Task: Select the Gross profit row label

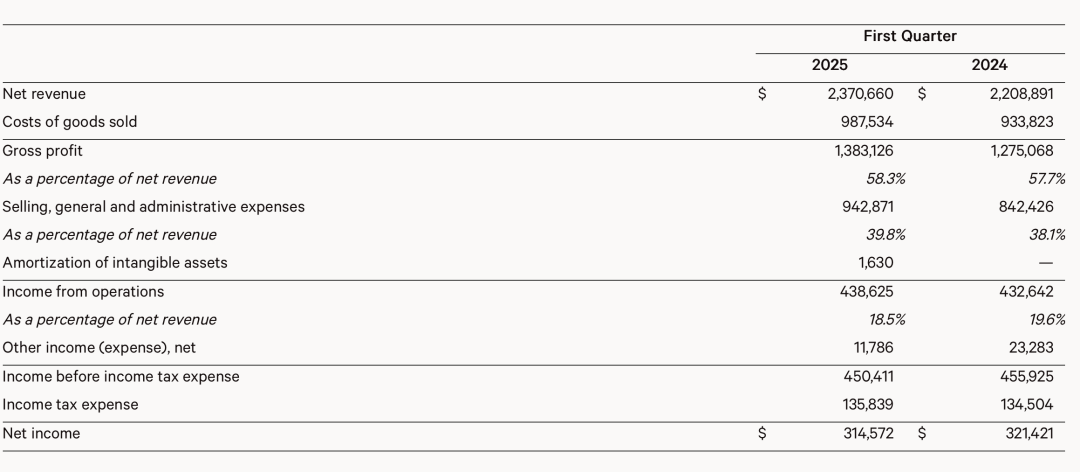Action: (43, 151)
